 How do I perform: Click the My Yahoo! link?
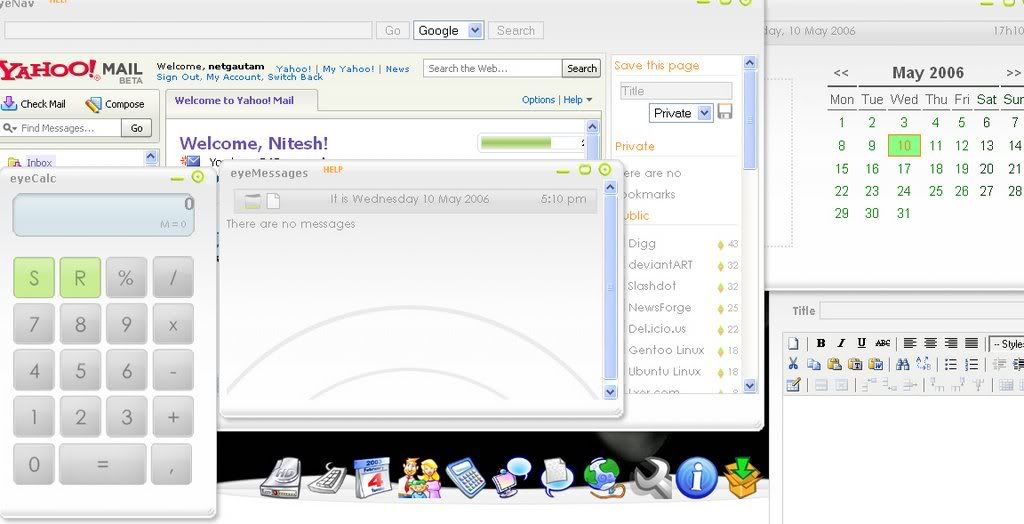pyautogui.click(x=348, y=69)
